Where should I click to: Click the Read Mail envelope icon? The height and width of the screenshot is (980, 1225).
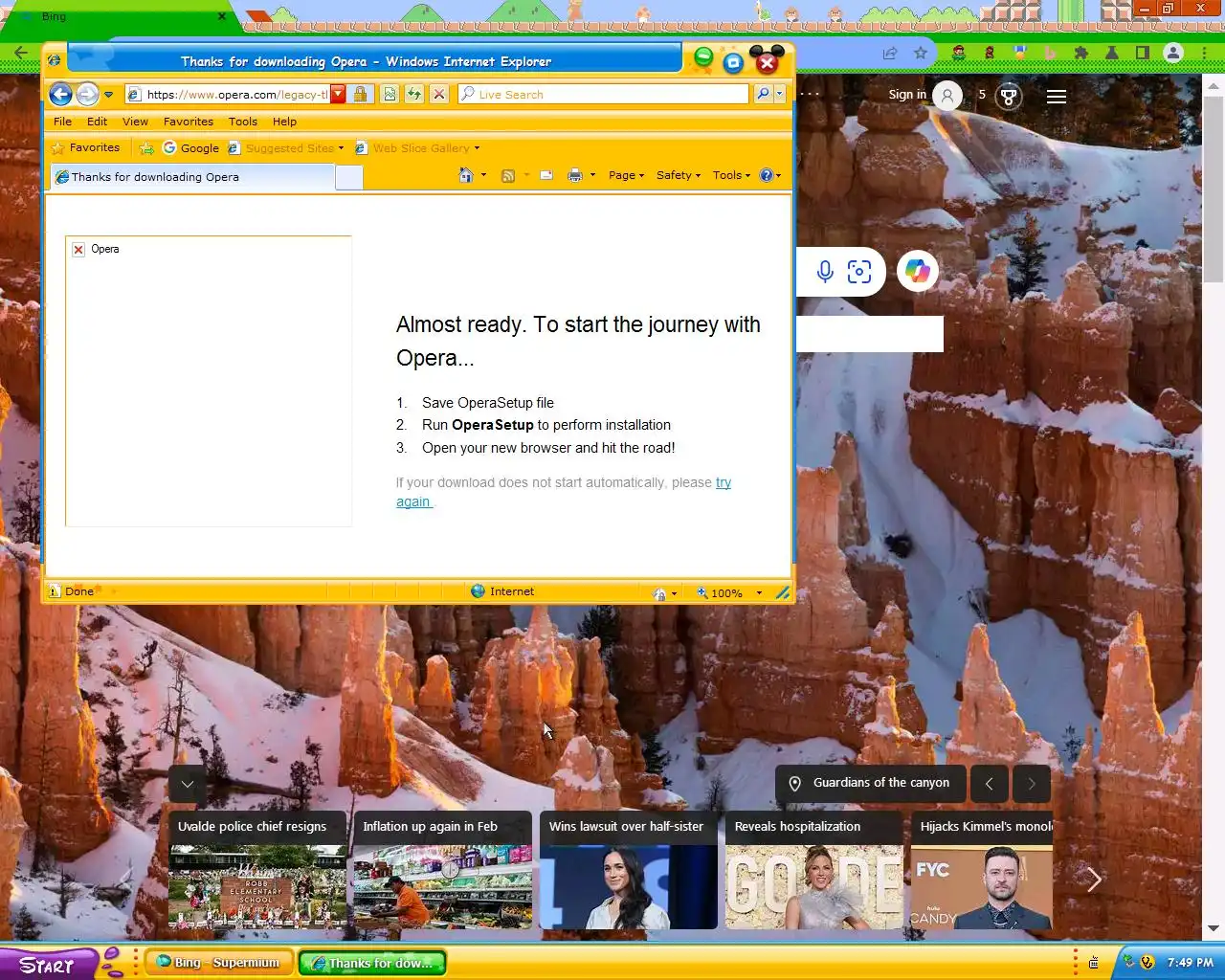pos(546,175)
